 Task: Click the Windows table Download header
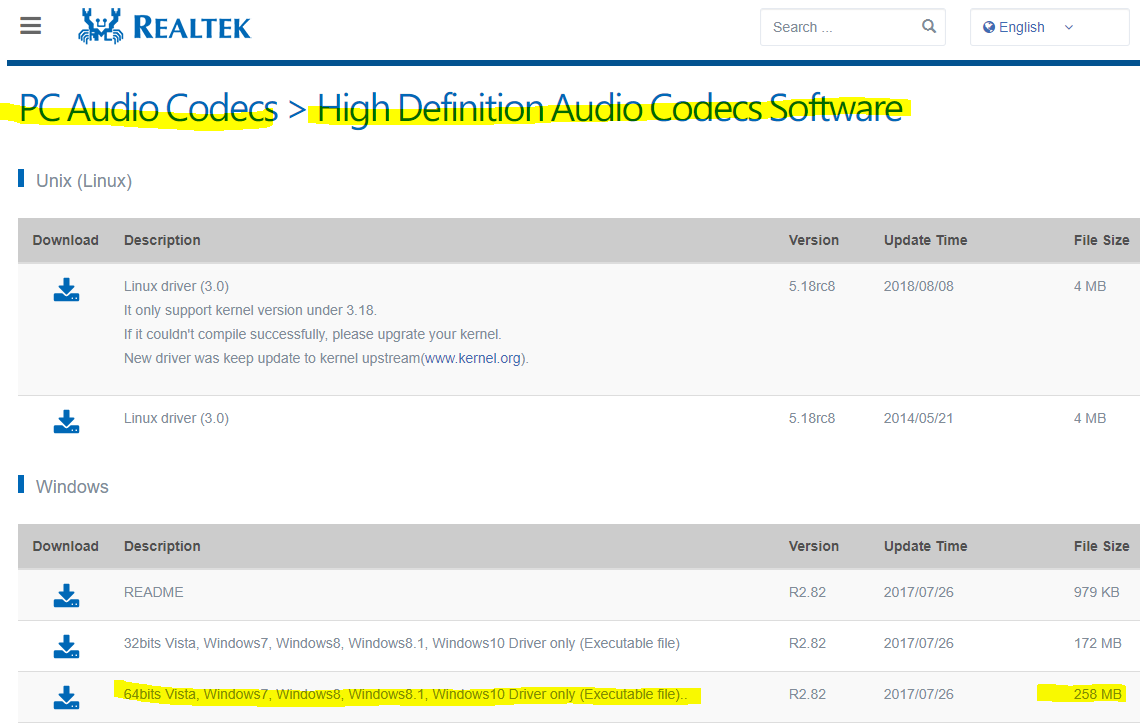click(65, 546)
